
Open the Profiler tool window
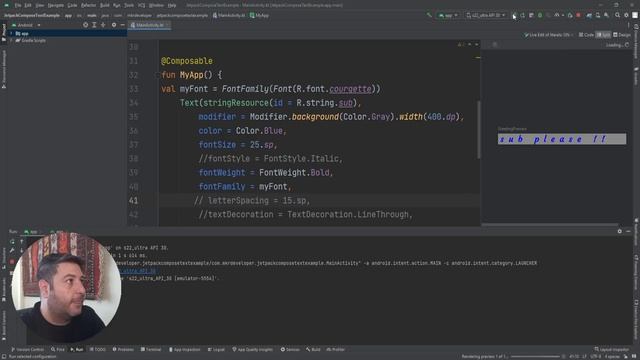pos(336,349)
